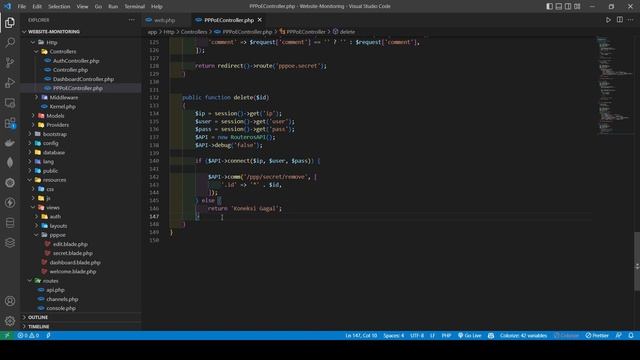Click Ln 147, Col 10 status

pos(361,336)
